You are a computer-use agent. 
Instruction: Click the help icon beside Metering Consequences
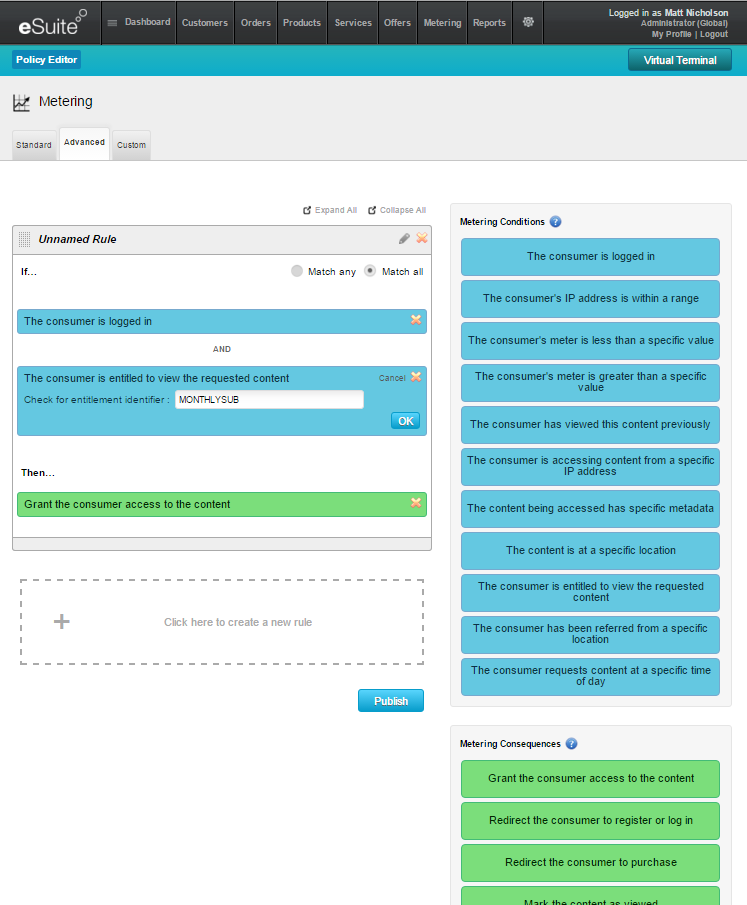tap(571, 744)
